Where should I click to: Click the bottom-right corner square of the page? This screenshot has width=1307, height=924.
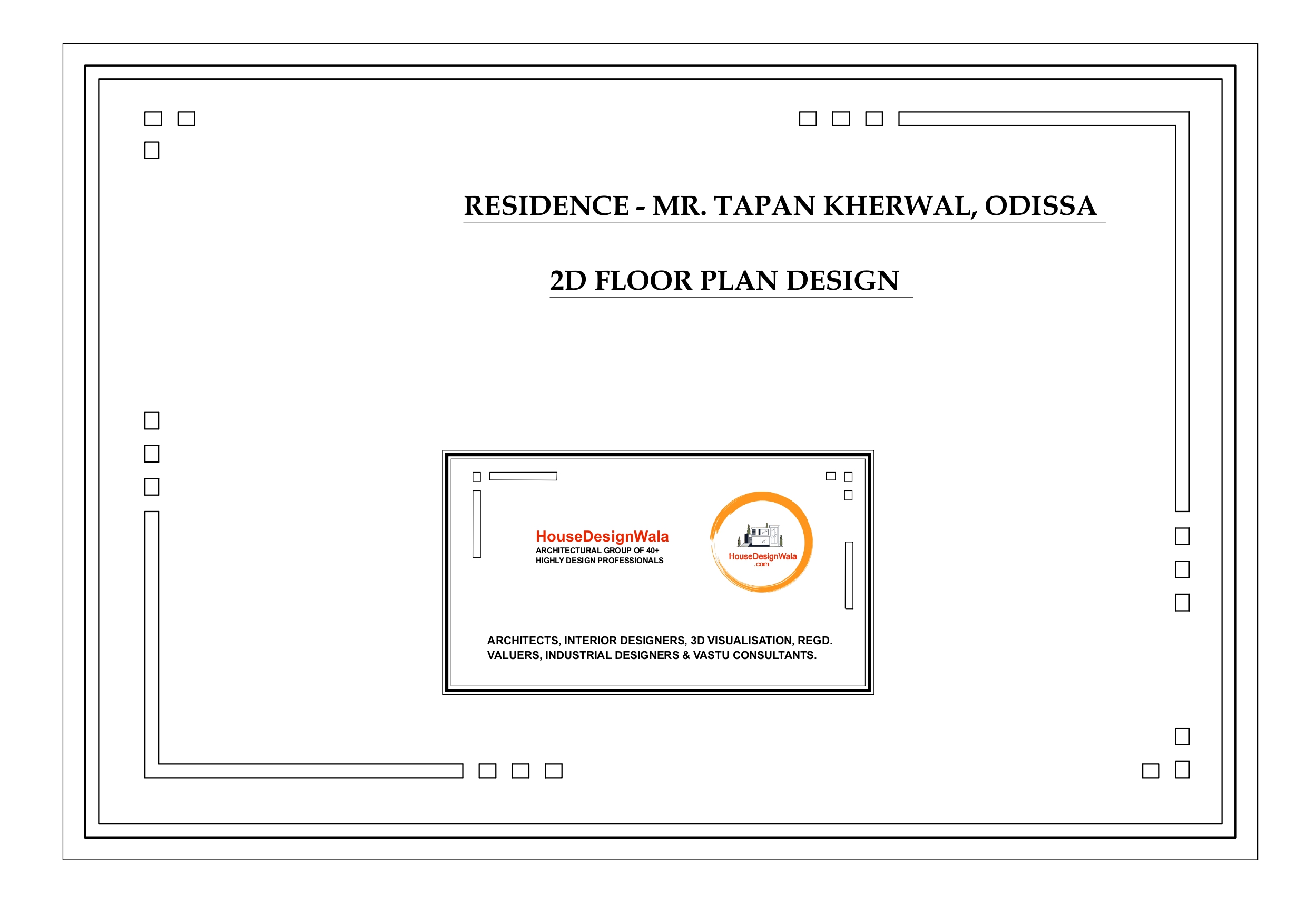(1182, 770)
